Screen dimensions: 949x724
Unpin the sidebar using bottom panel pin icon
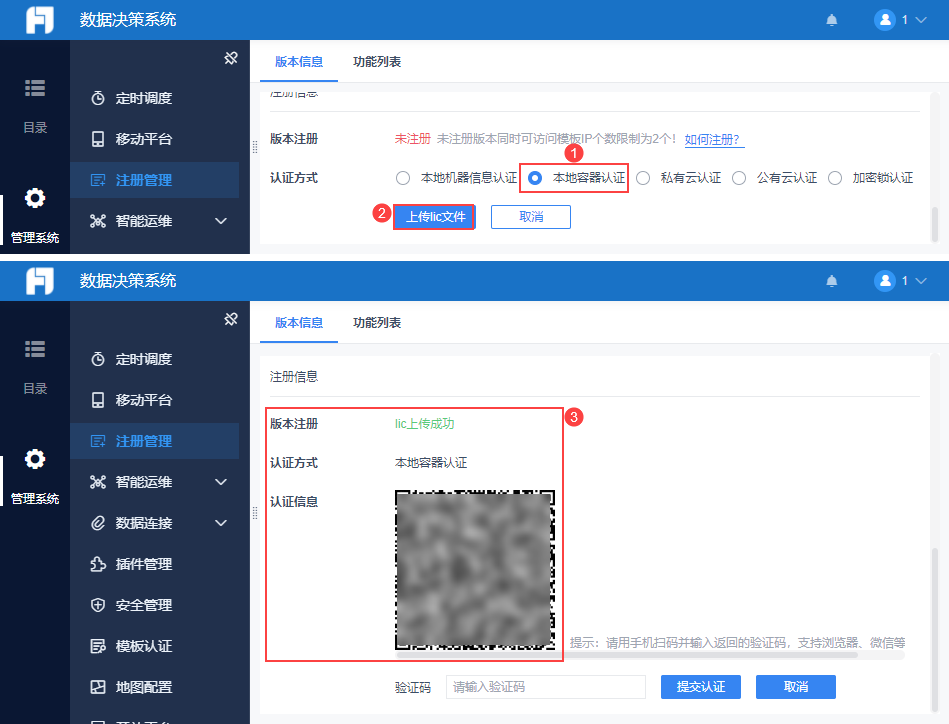click(231, 319)
